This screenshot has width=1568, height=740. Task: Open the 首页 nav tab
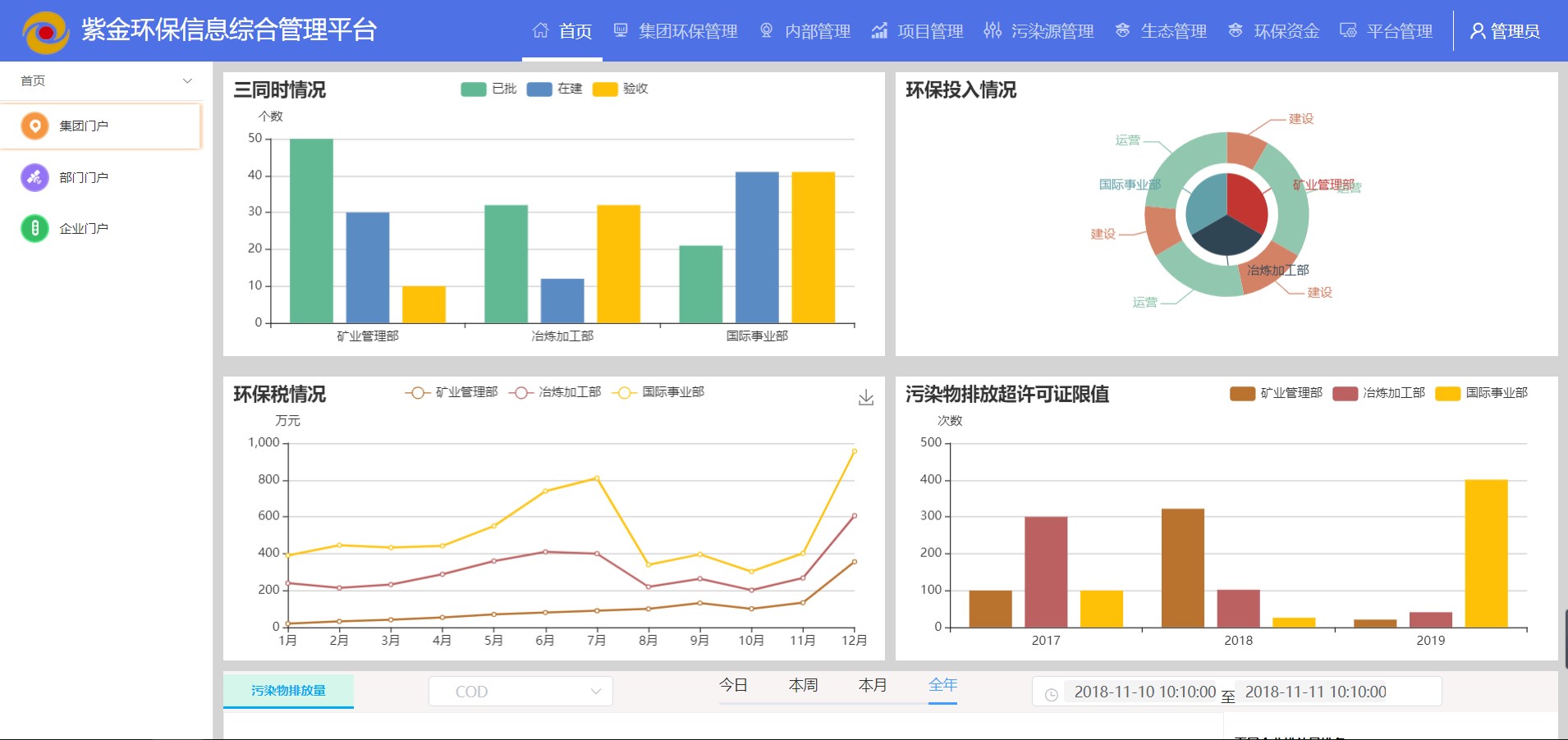click(x=562, y=31)
